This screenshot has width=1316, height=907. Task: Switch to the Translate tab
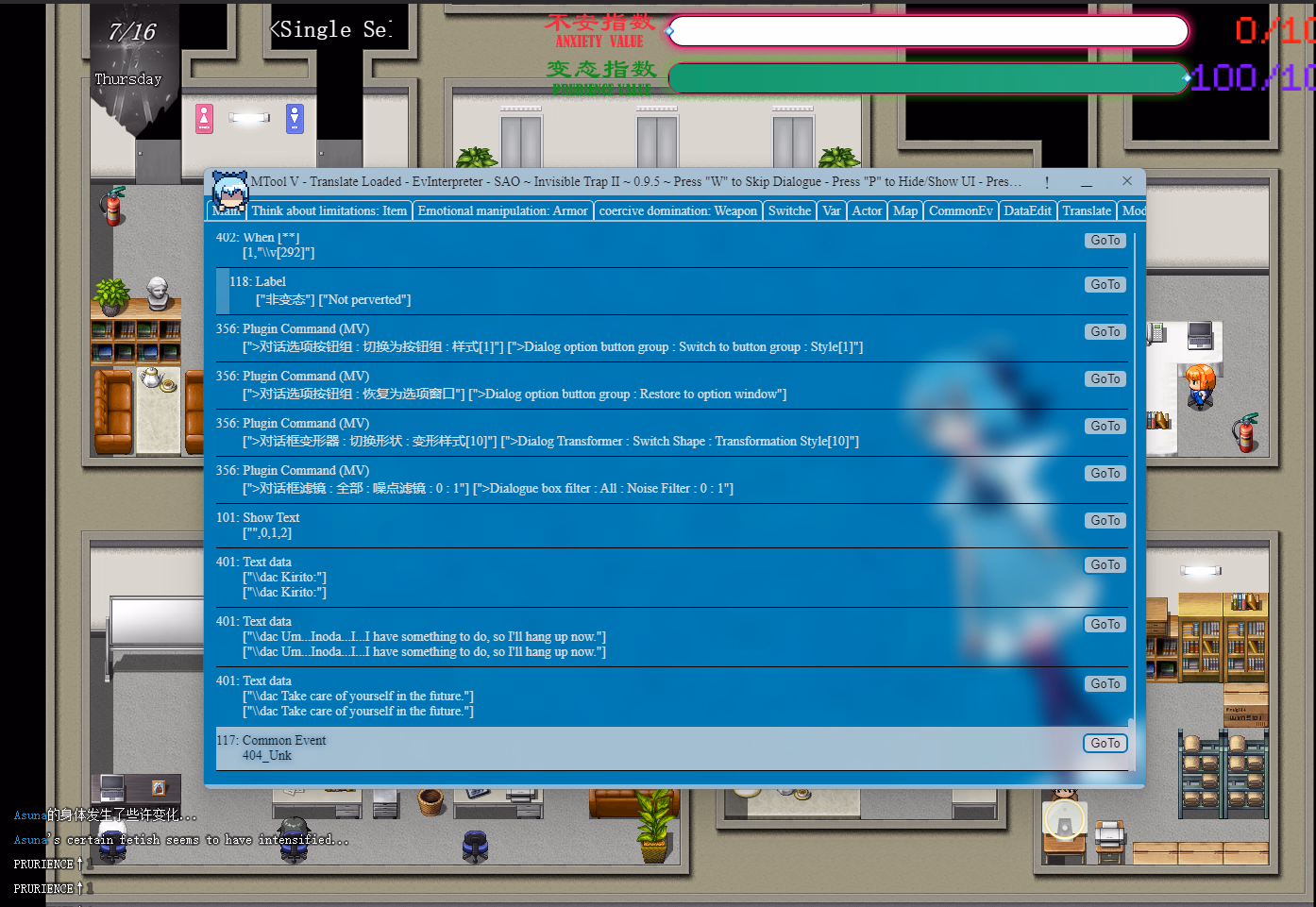click(1087, 211)
